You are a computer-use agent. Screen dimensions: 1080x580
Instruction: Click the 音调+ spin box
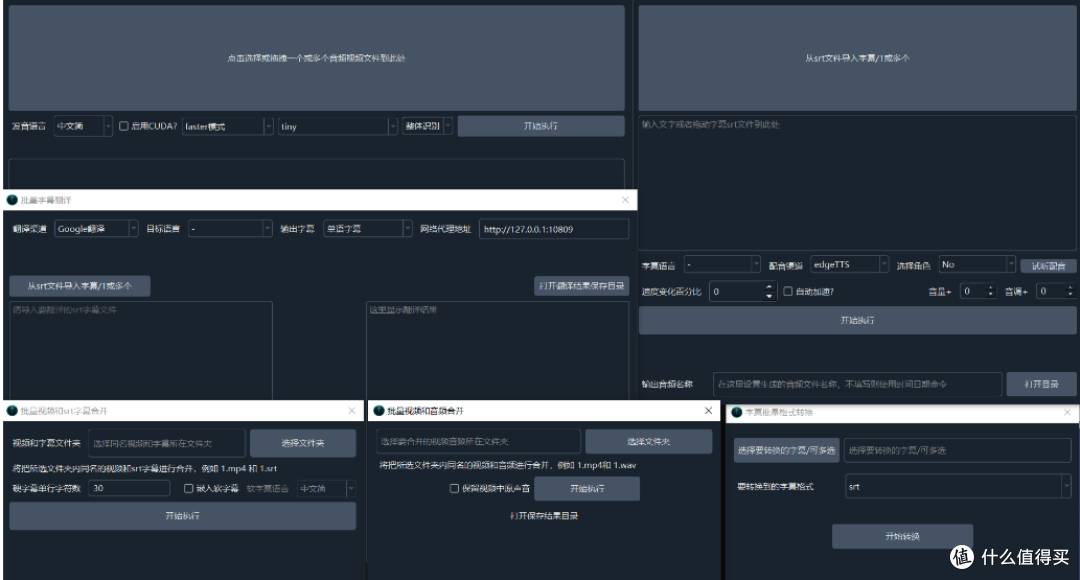(1056, 291)
